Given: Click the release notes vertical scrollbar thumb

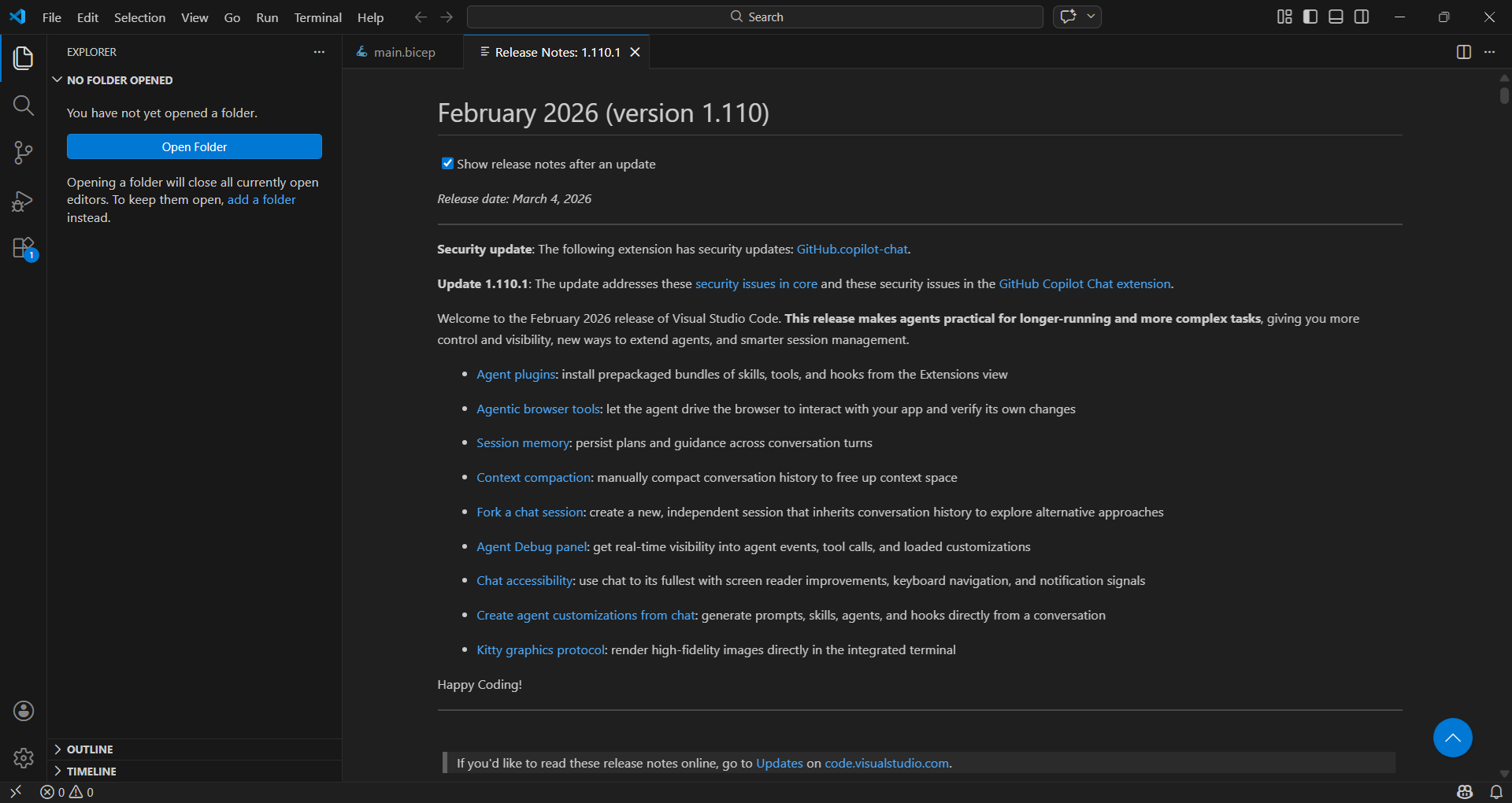Looking at the screenshot, I should click(x=1504, y=94).
